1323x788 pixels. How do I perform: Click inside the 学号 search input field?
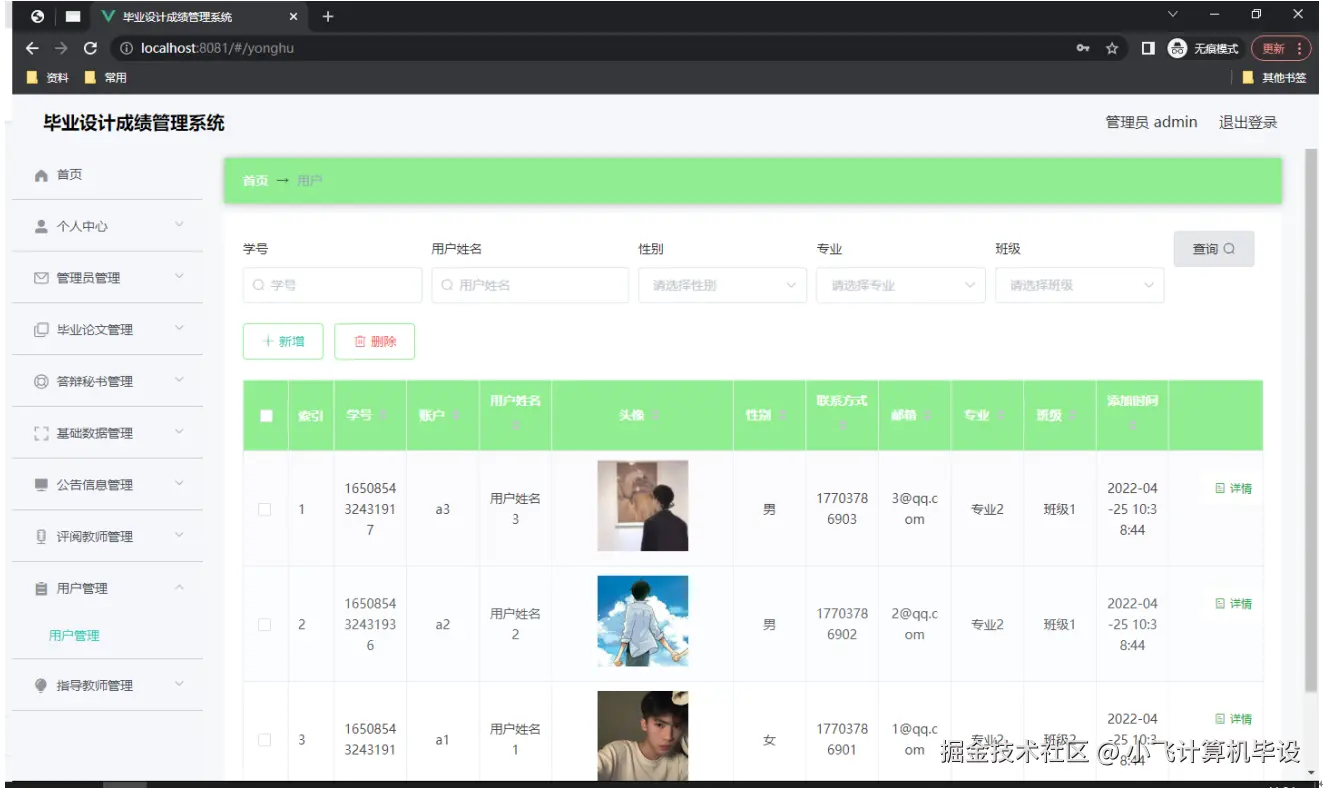point(332,285)
